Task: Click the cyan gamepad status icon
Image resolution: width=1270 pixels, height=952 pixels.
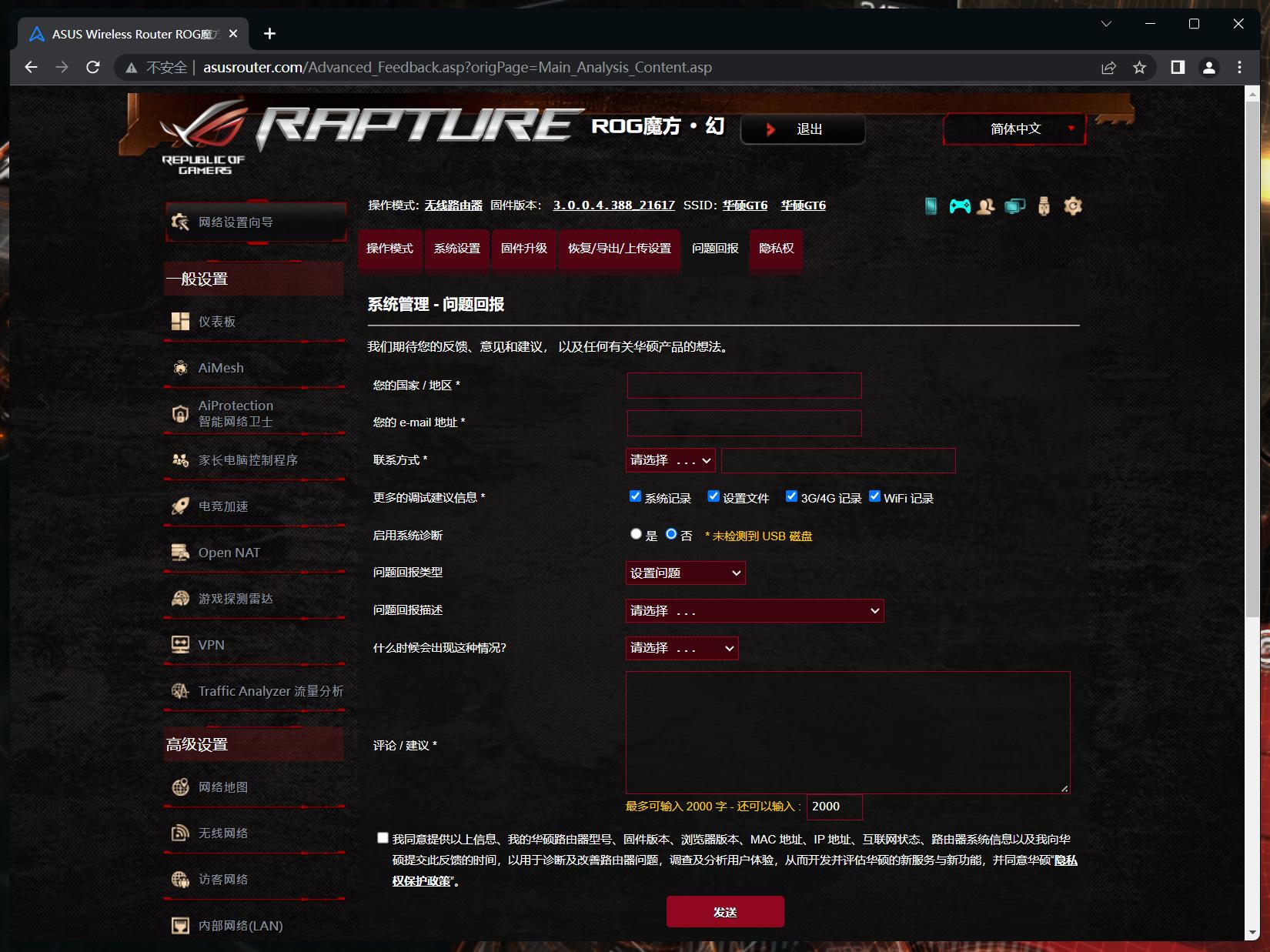Action: point(960,206)
